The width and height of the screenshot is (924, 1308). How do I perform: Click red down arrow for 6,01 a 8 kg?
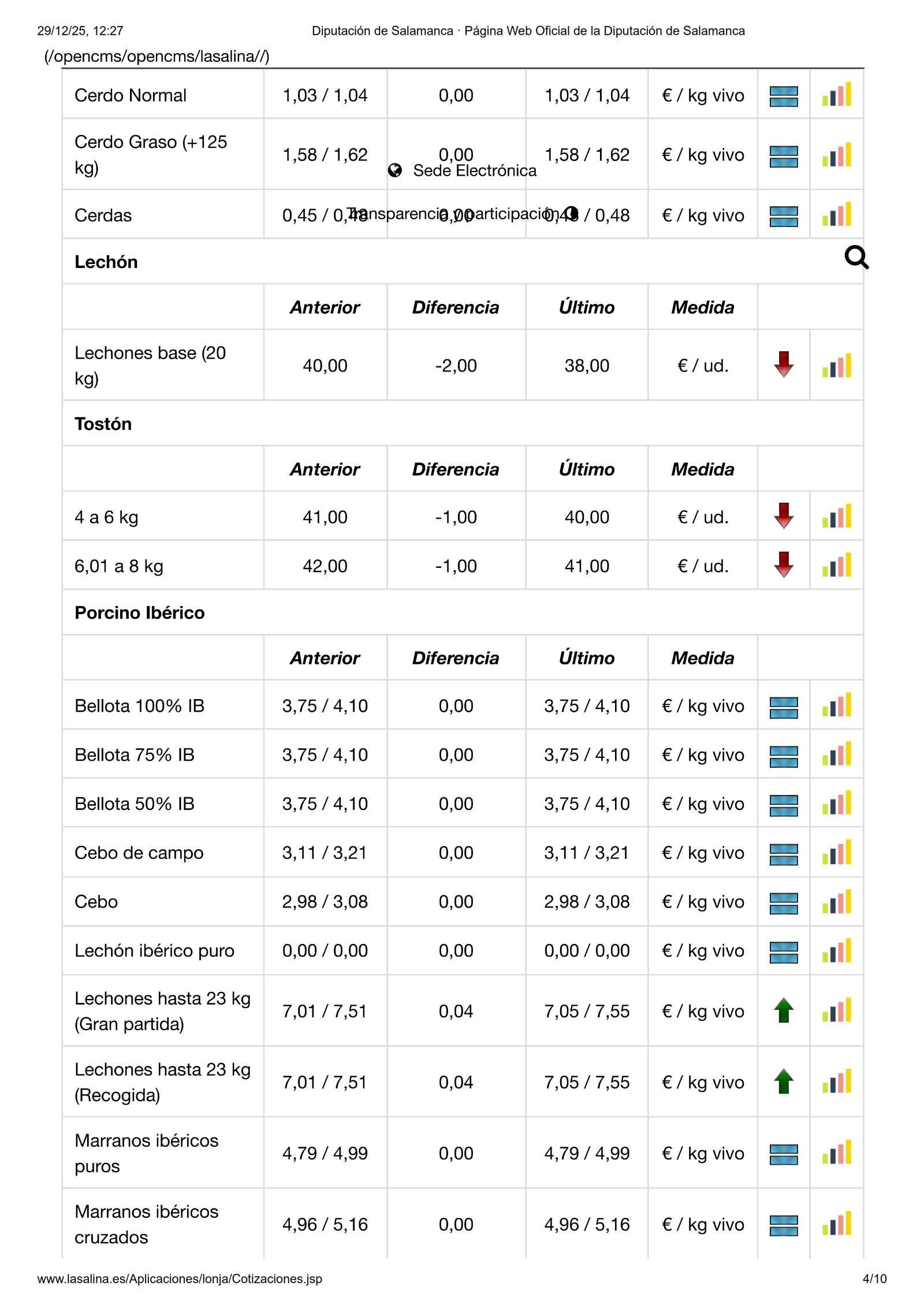[x=783, y=565]
